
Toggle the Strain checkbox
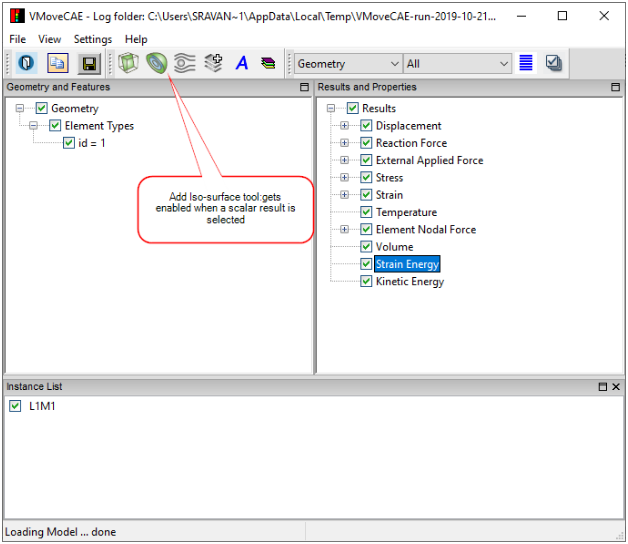click(366, 195)
